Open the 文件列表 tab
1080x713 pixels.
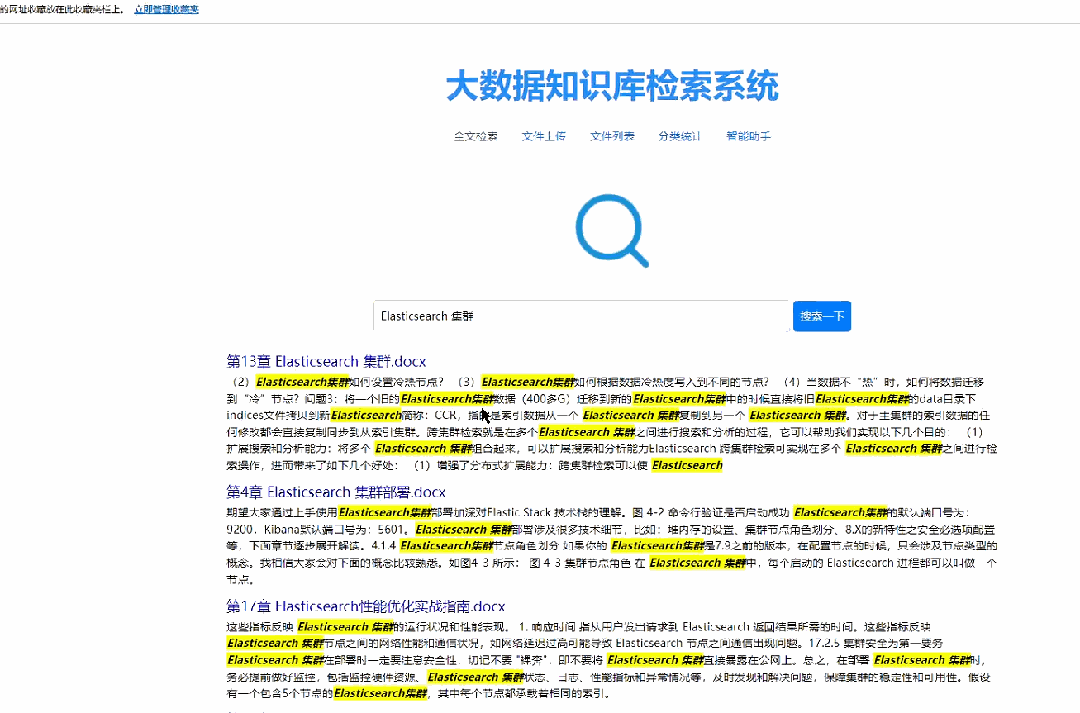tap(612, 136)
